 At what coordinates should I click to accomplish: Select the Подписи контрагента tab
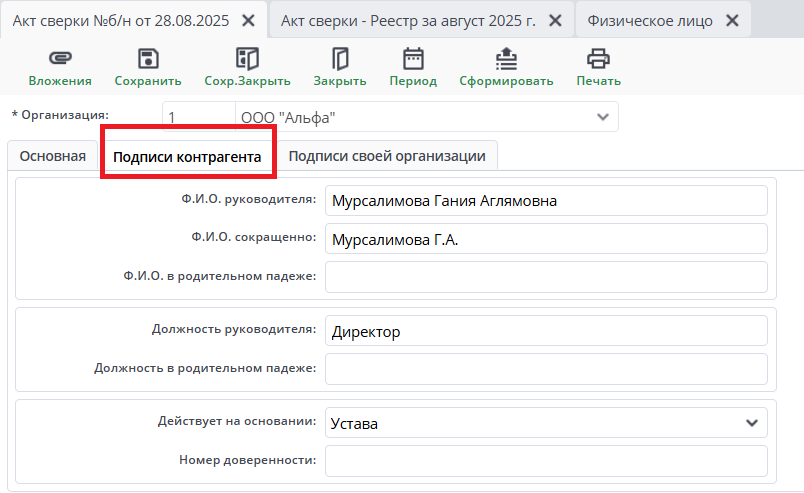tap(187, 157)
